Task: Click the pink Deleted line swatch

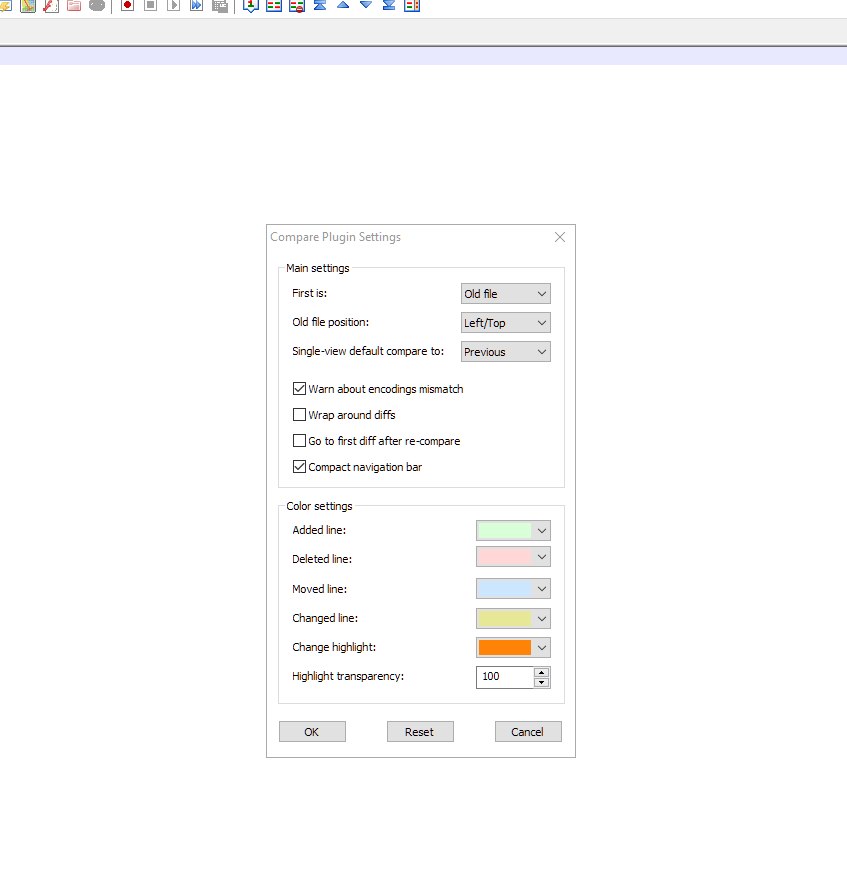Action: [504, 557]
